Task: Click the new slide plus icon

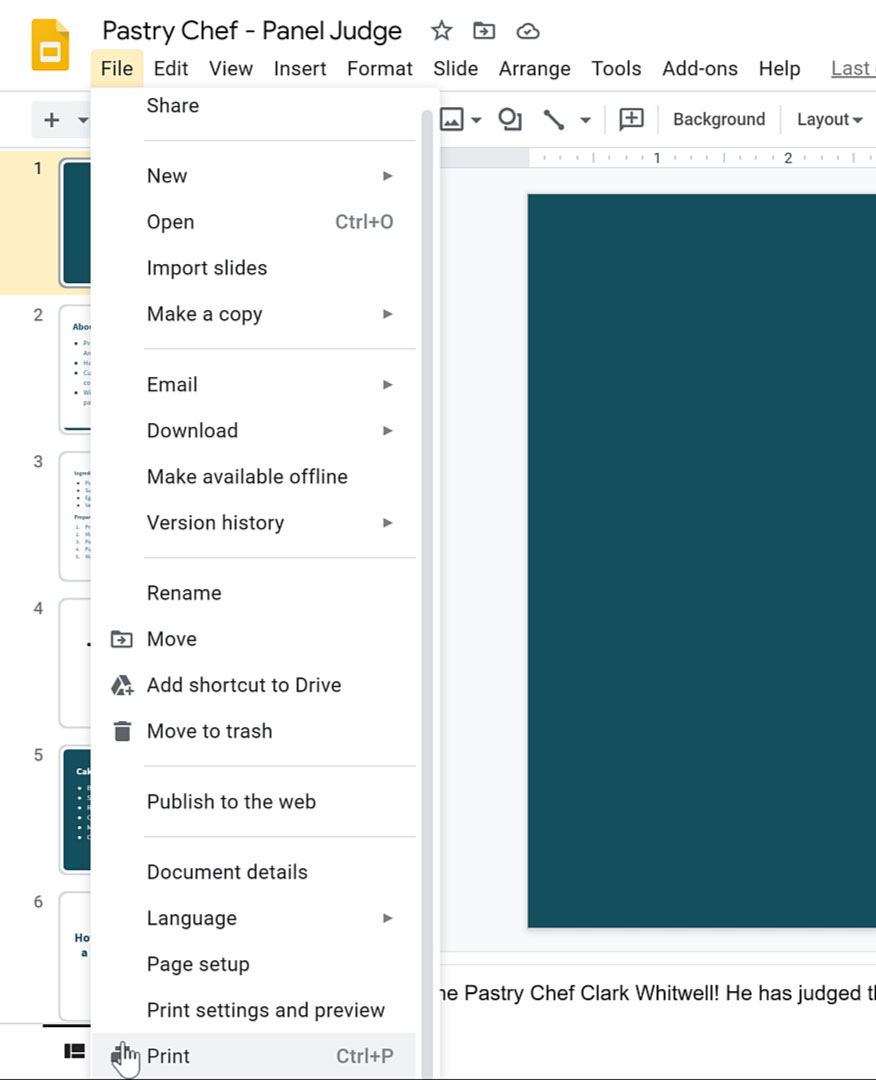Action: click(50, 119)
